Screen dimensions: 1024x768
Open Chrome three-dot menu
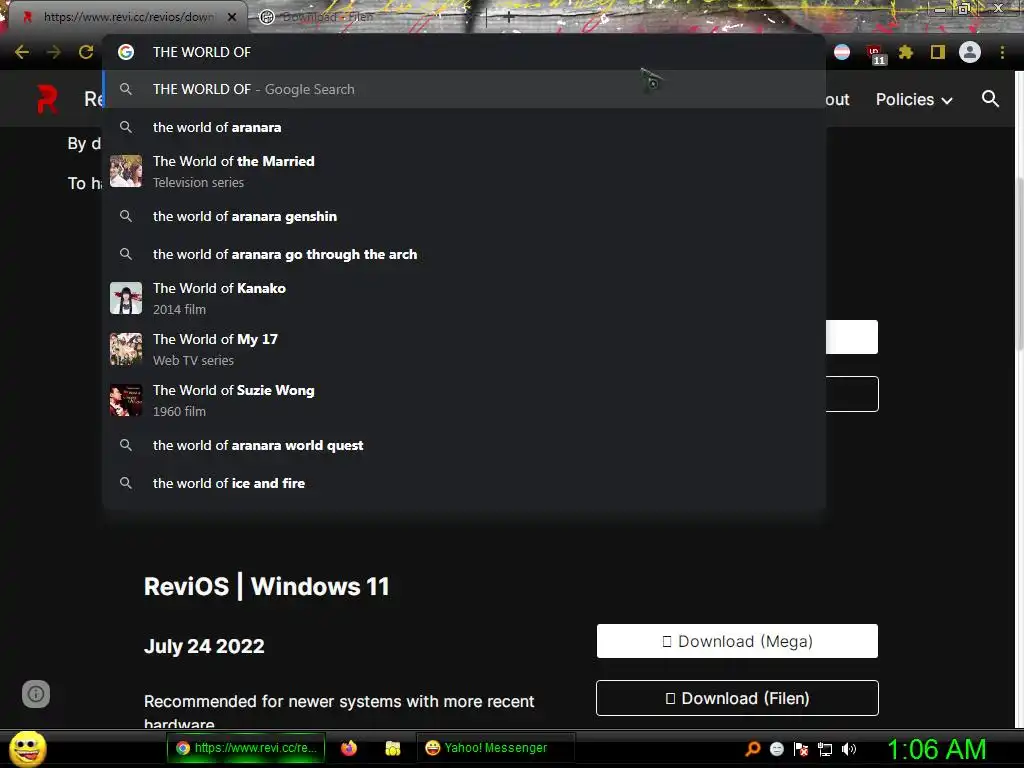(1002, 52)
